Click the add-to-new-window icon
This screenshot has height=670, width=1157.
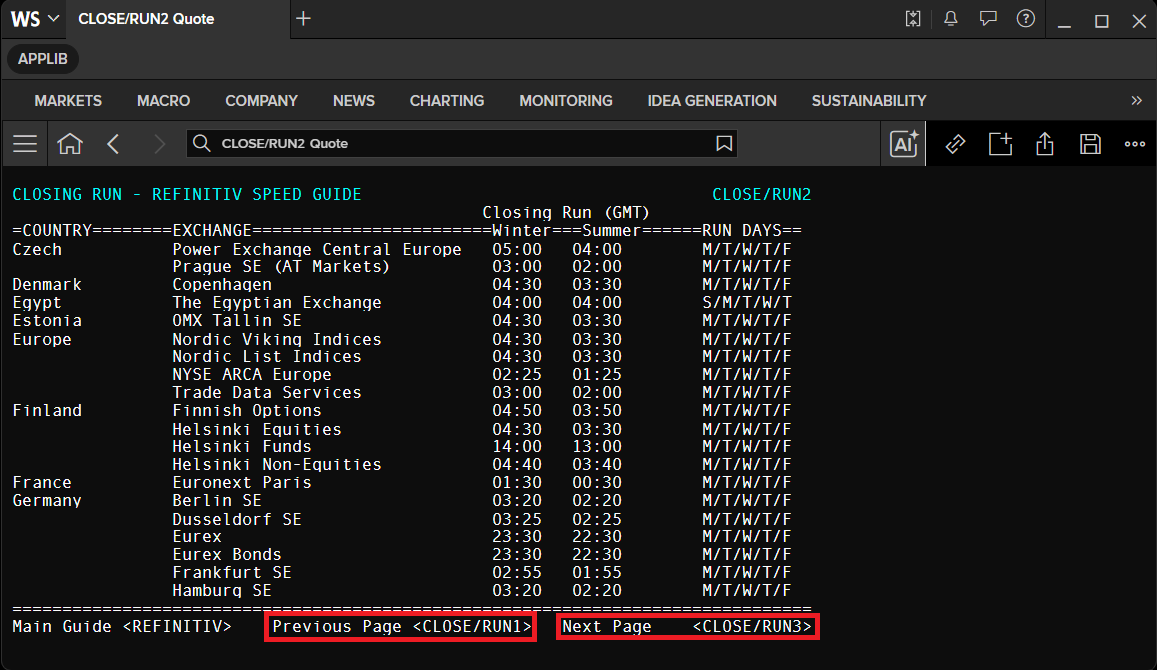pyautogui.click(x=1001, y=144)
